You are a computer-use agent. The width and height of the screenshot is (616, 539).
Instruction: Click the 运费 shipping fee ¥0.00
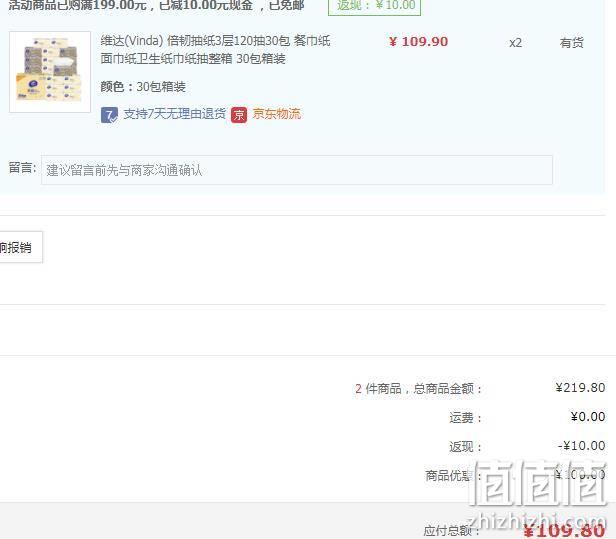(588, 417)
